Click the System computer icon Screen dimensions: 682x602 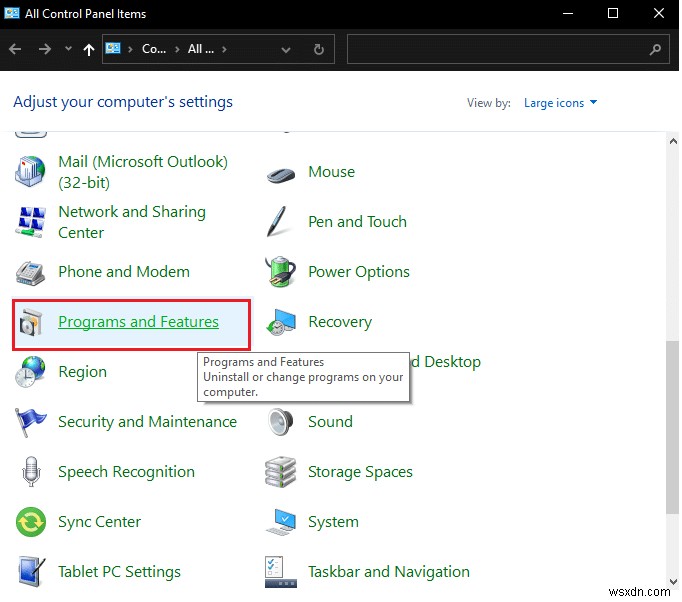[x=281, y=522]
